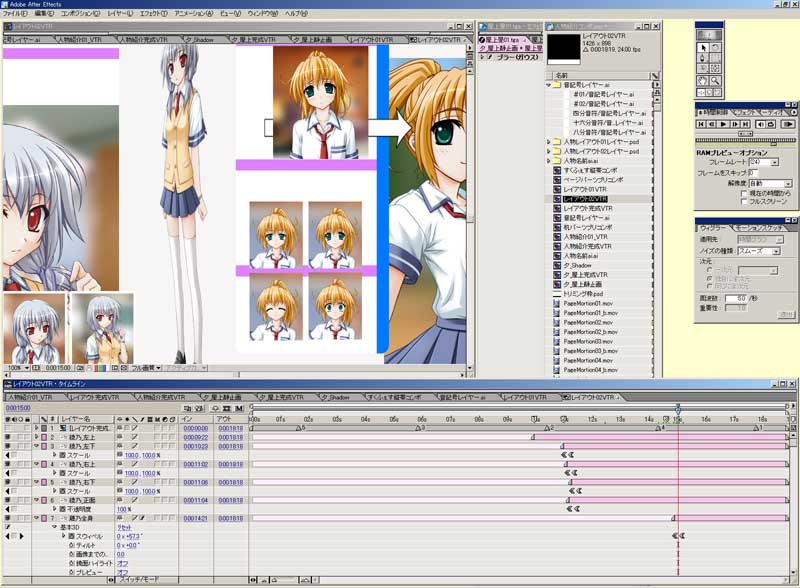Click layer 2 in-point 0:00:09:22
Image resolution: width=800 pixels, height=588 pixels.
pyautogui.click(x=196, y=437)
